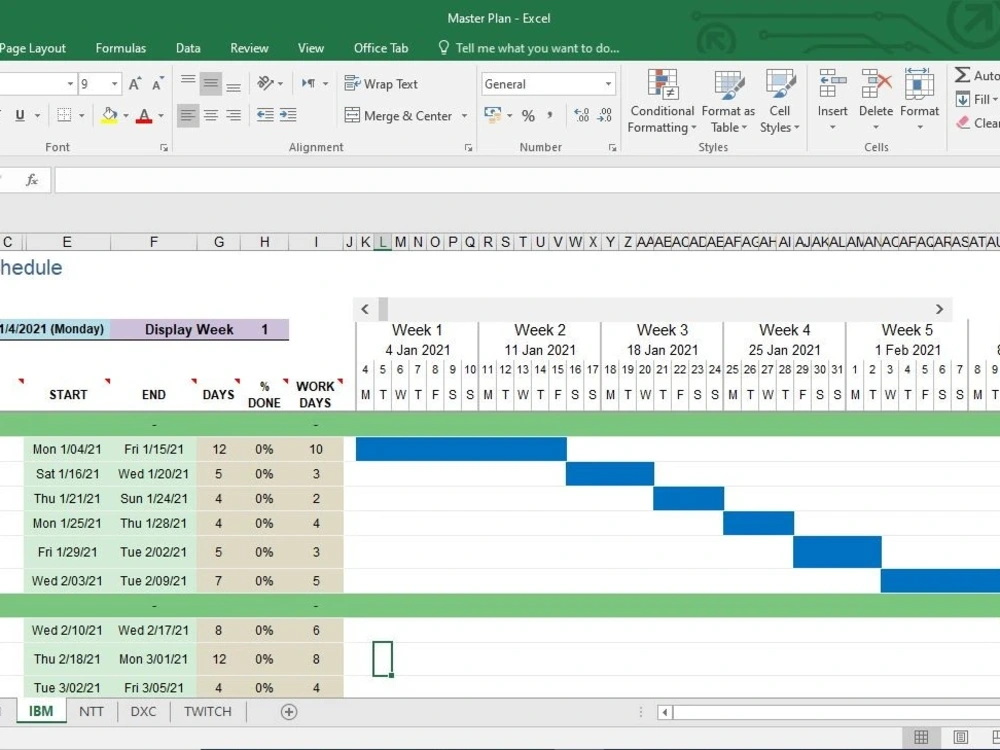Click the Gantt week scrollbar thumb
1000x750 pixels.
pos(383,309)
